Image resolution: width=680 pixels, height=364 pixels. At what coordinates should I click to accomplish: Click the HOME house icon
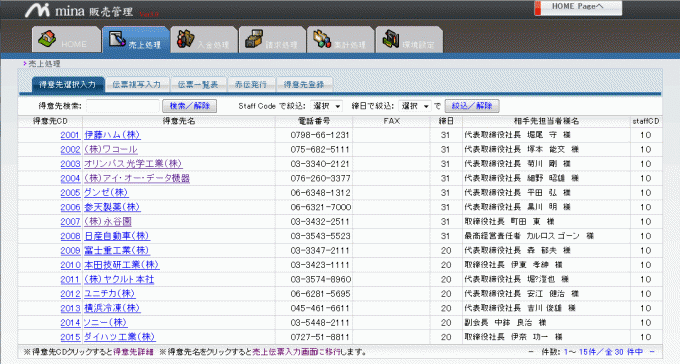pyautogui.click(x=47, y=39)
